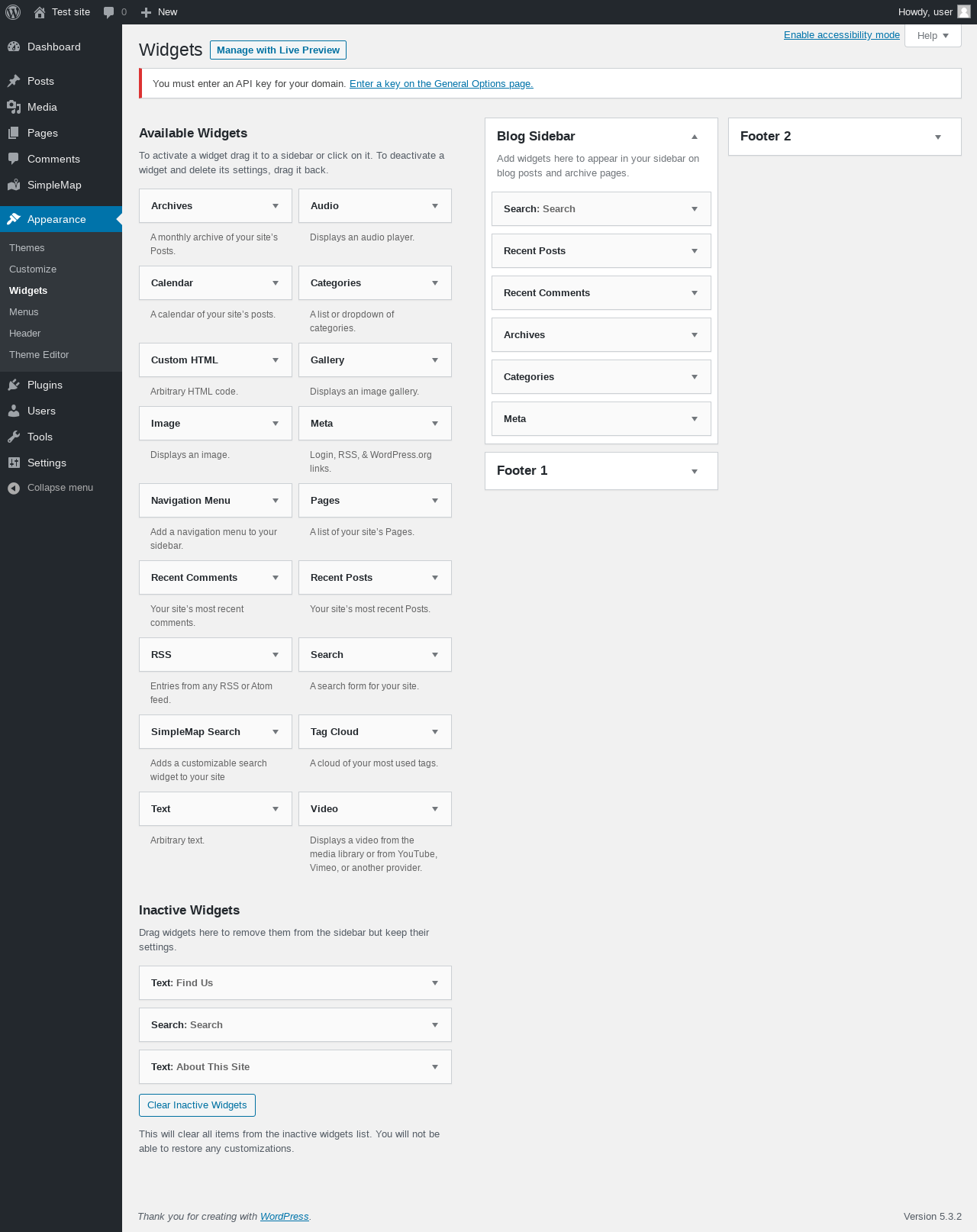Click the Posts pushpin icon
This screenshot has width=977, height=1232.
(14, 81)
